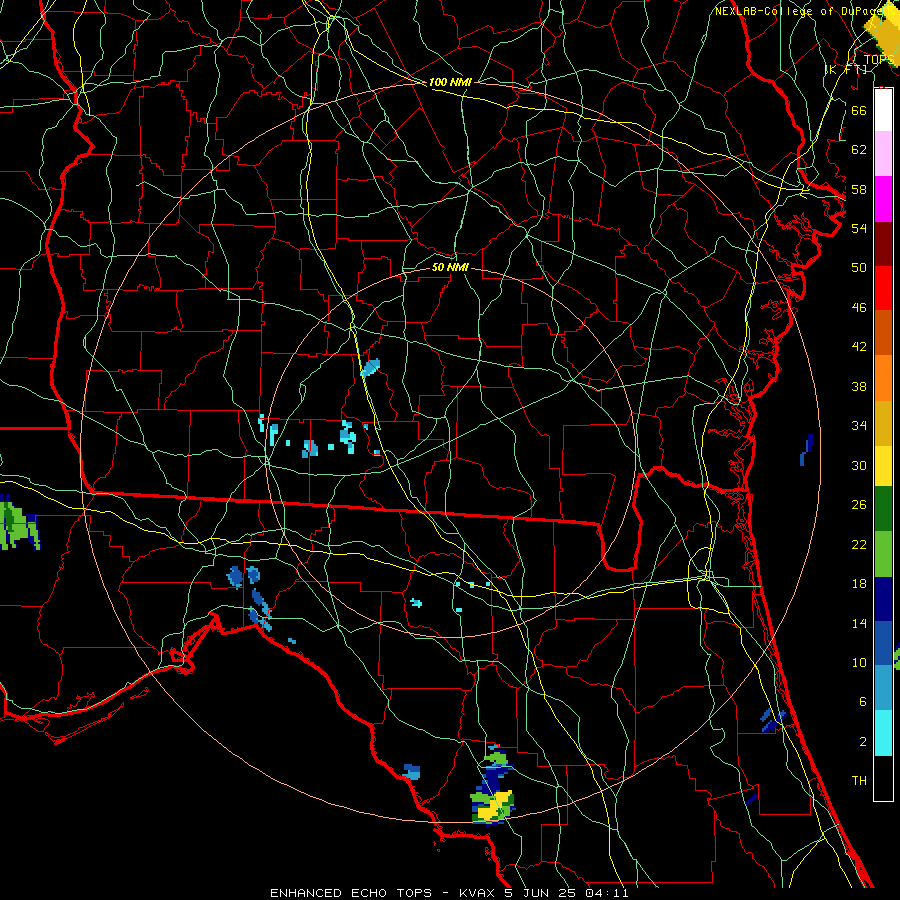This screenshot has width=900, height=900.
Task: Click the 50 NMI range ring label
Action: 450,268
